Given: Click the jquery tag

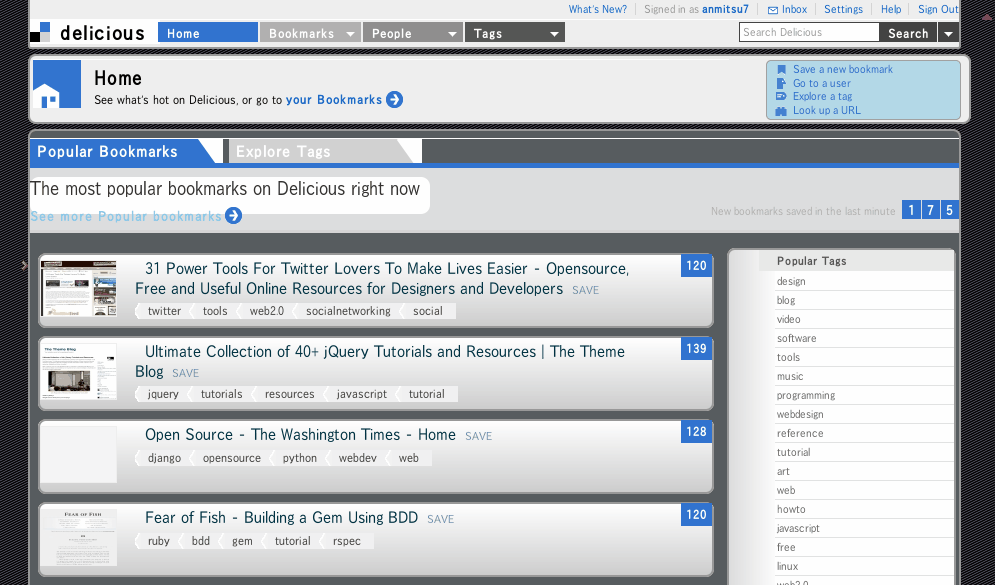Looking at the screenshot, I should 163,394.
